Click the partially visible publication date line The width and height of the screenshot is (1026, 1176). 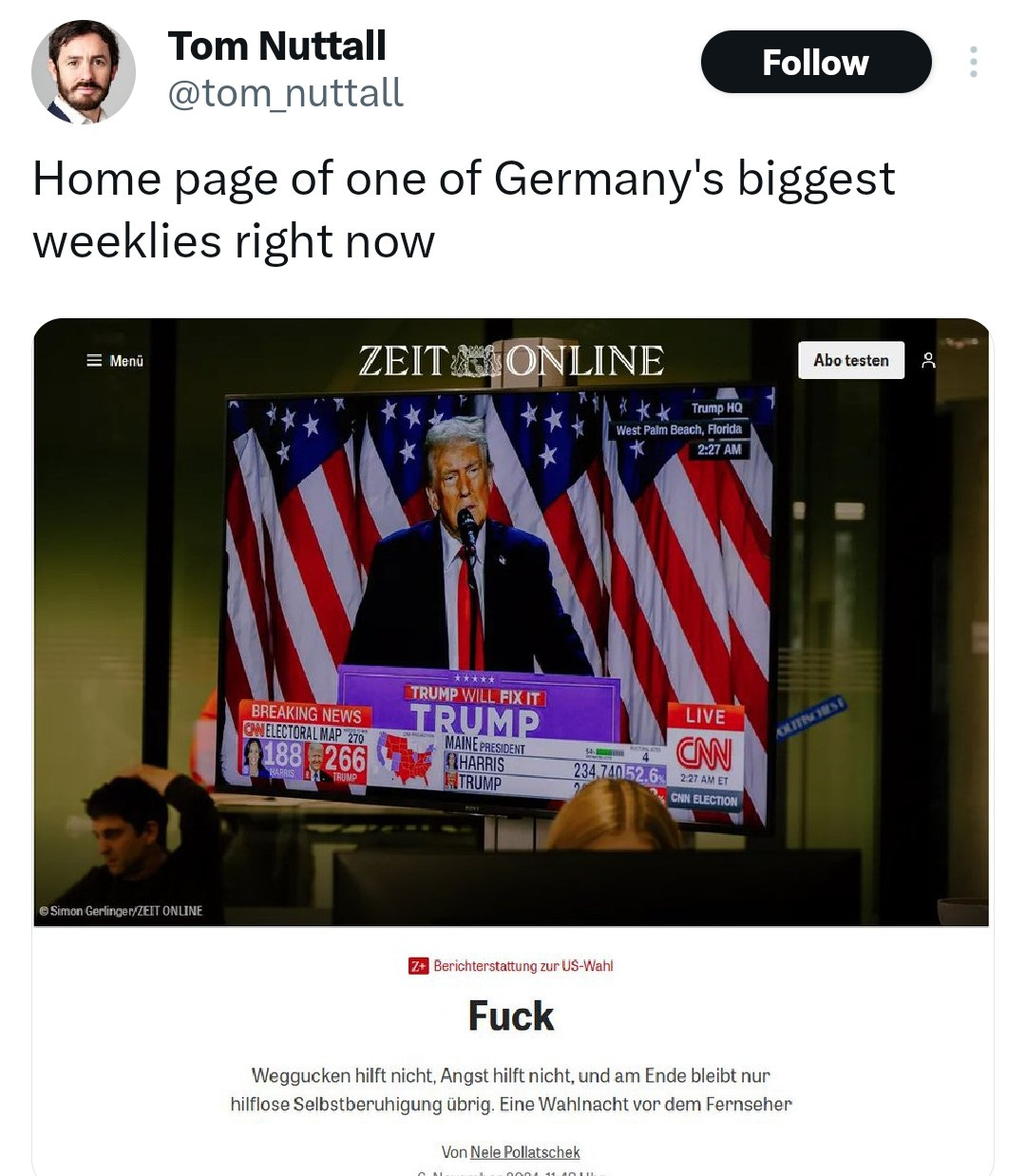(x=511, y=1172)
